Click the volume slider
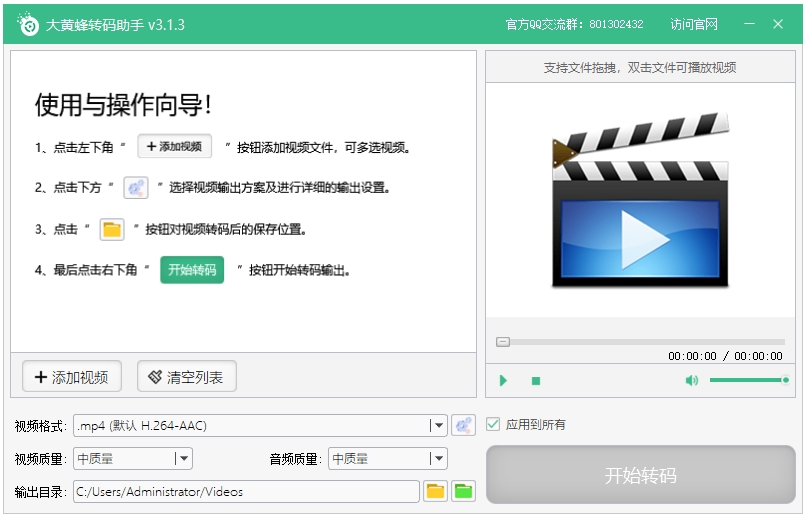This screenshot has width=806, height=518. point(748,380)
